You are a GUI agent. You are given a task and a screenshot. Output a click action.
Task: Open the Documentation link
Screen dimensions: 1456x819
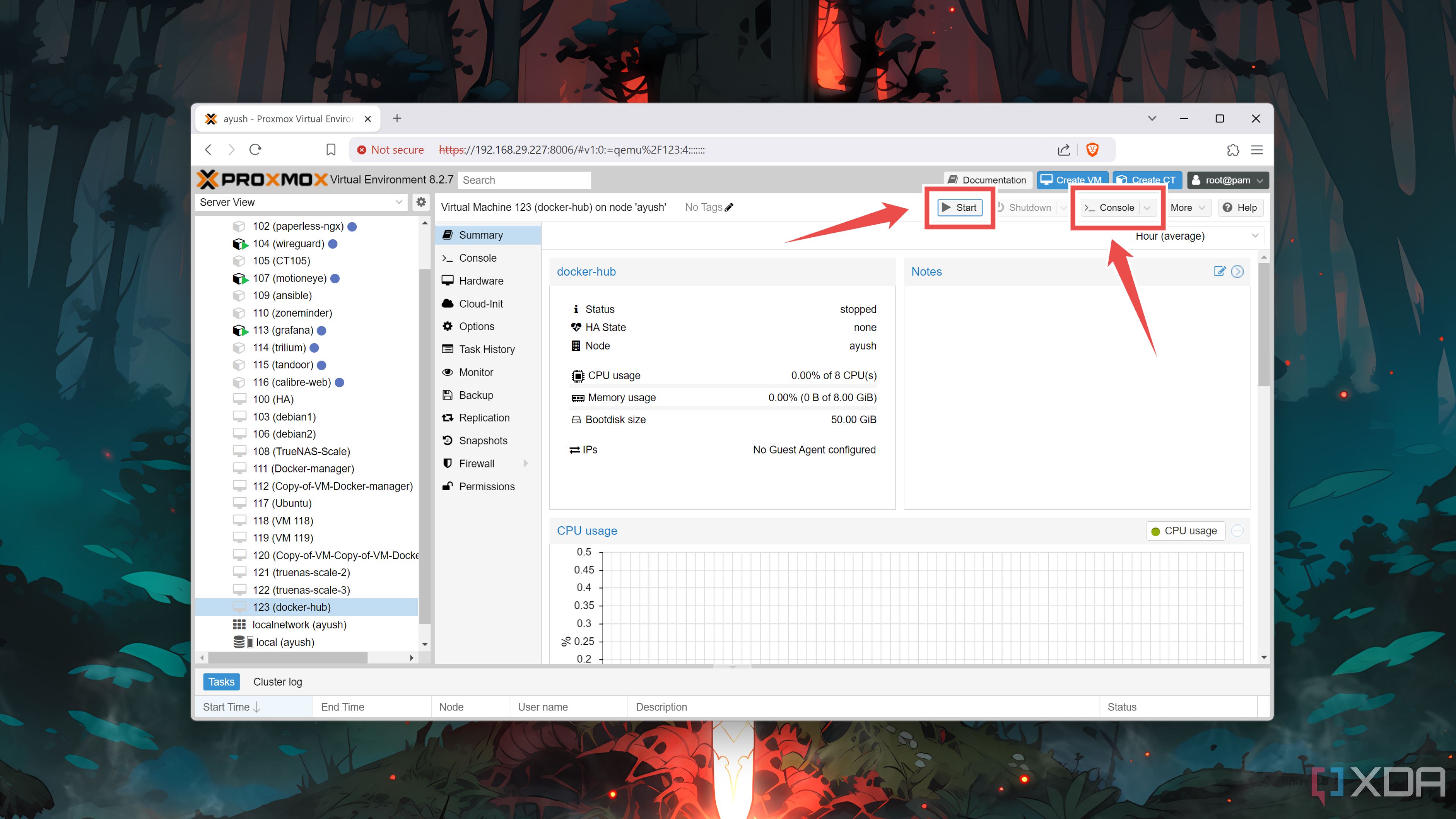coord(987,180)
